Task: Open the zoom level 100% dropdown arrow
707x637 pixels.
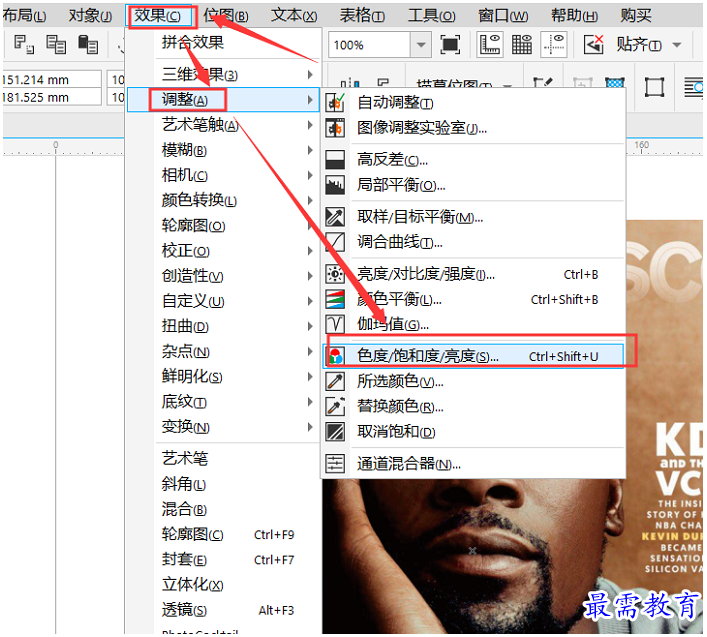Action: point(421,45)
